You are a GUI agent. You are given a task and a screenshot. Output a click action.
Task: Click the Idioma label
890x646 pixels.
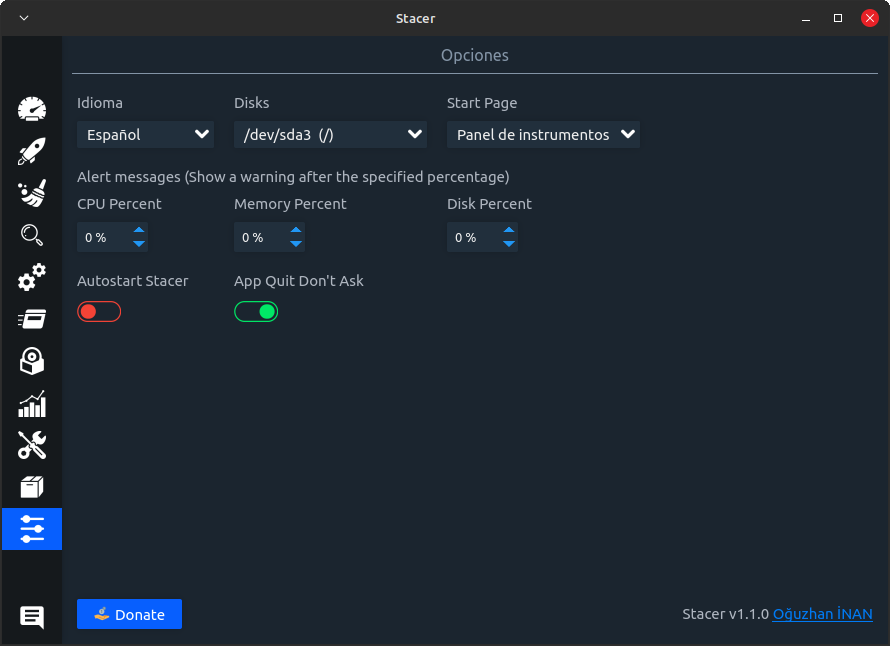(x=100, y=103)
